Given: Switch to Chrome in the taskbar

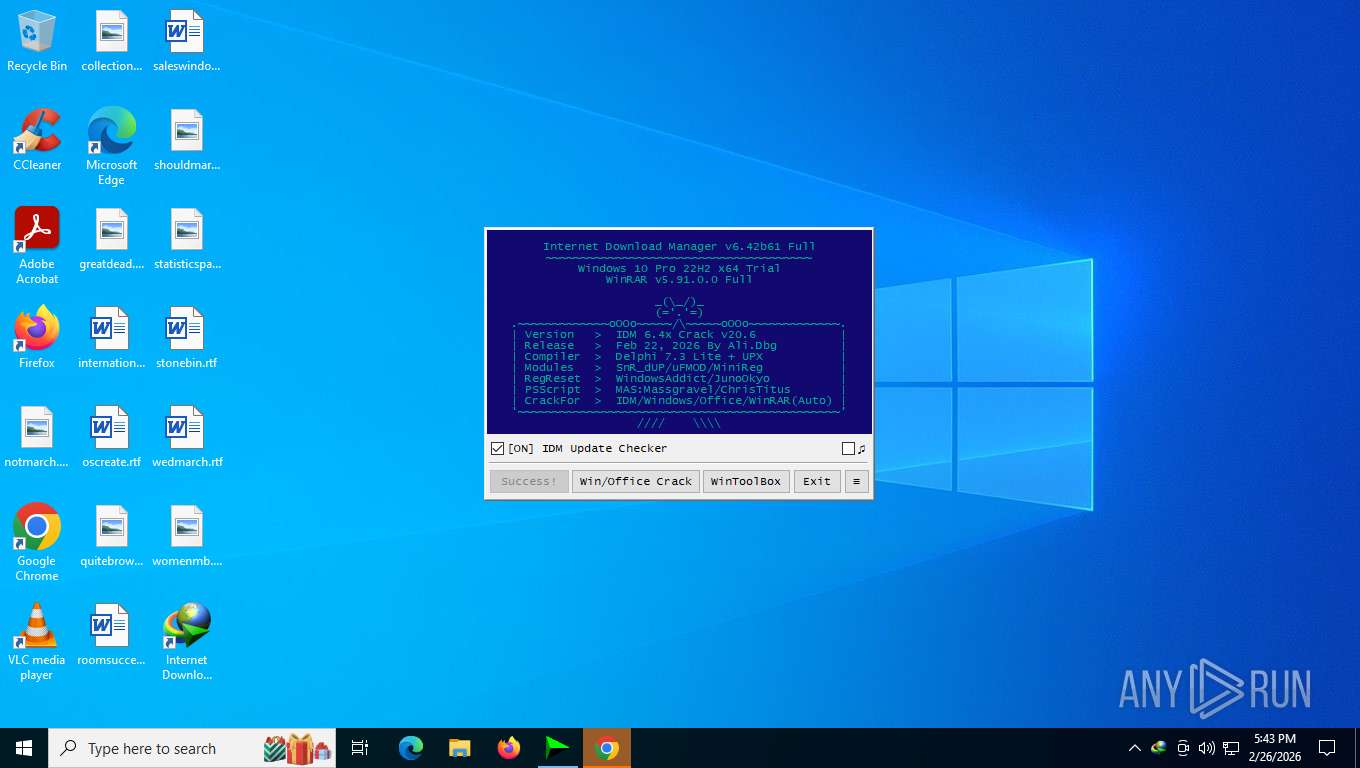Looking at the screenshot, I should click(x=607, y=748).
